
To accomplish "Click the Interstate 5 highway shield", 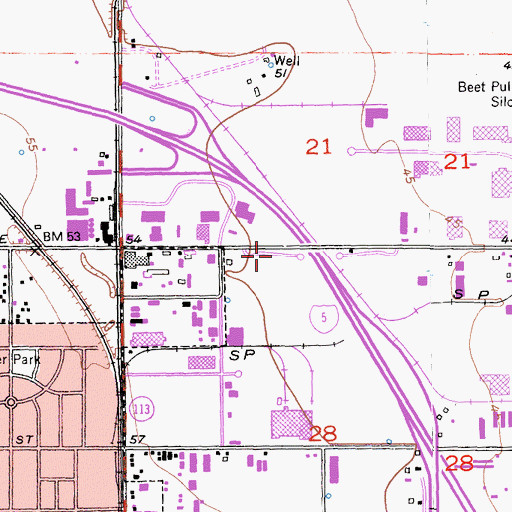I will coord(324,318).
